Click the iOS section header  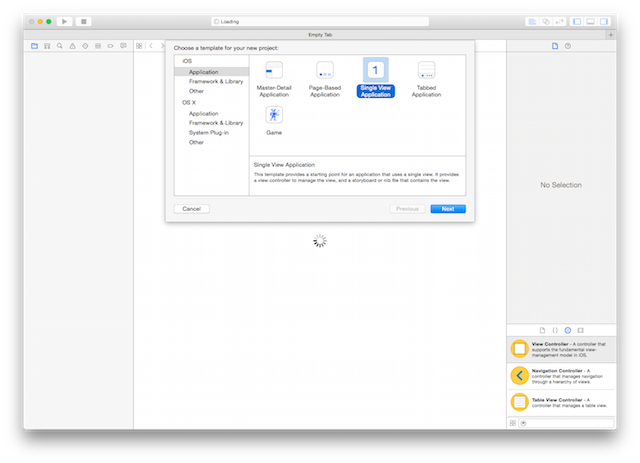tap(187, 61)
